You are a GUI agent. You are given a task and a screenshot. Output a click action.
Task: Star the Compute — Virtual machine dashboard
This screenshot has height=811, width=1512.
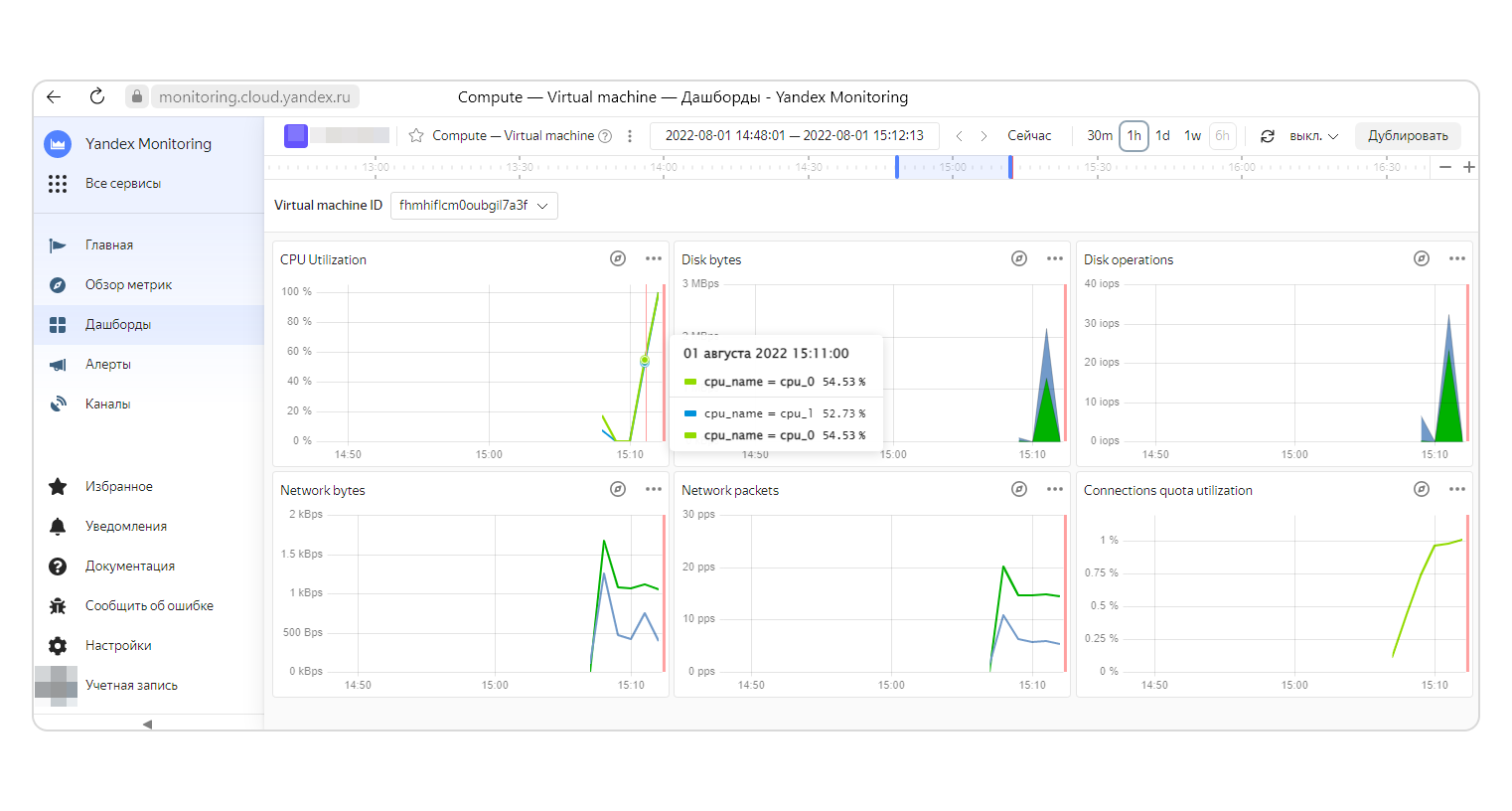pyautogui.click(x=416, y=135)
